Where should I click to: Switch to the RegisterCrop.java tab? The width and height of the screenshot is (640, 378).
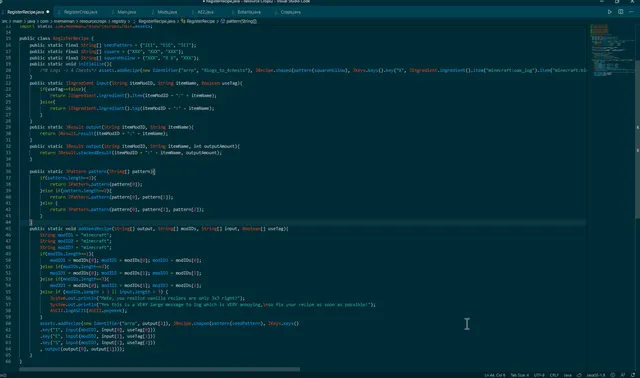pyautogui.click(x=80, y=12)
